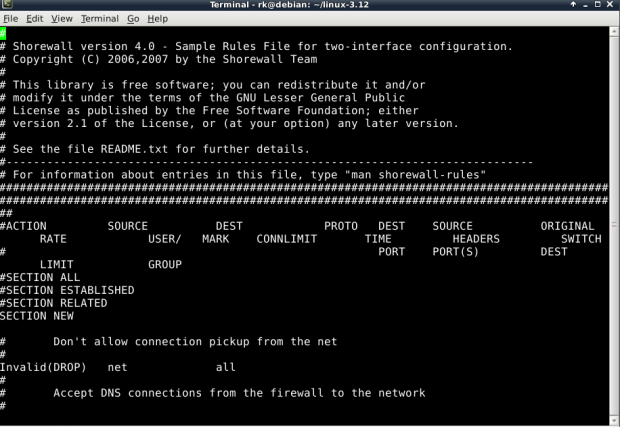Open the Terminal menu
The image size is (620, 427).
(x=100, y=19)
